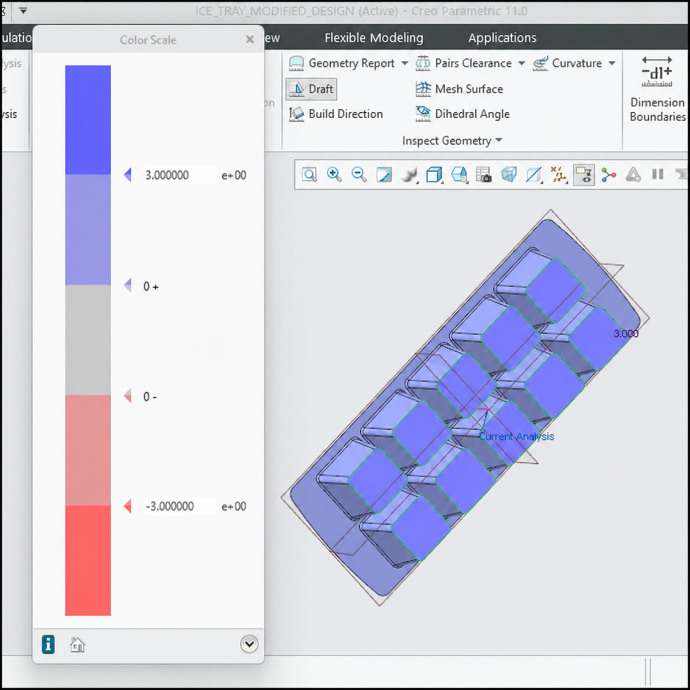Open the Saved Orientations cube icon
This screenshot has height=690, width=690.
[x=434, y=175]
